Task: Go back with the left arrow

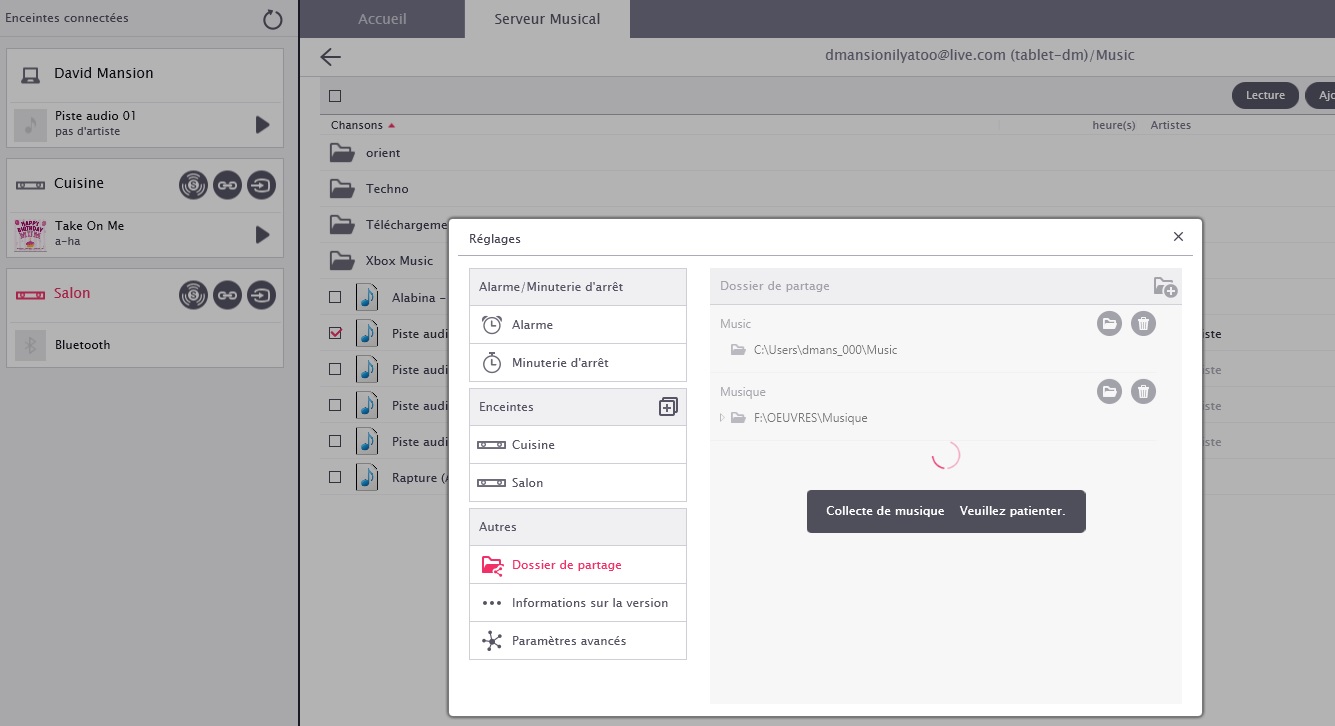Action: (x=331, y=57)
